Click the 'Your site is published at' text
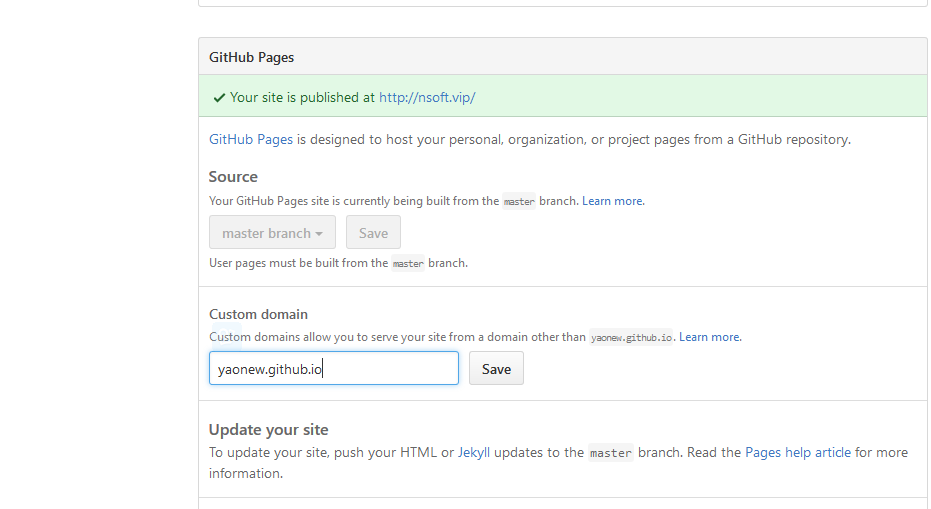 tap(302, 98)
